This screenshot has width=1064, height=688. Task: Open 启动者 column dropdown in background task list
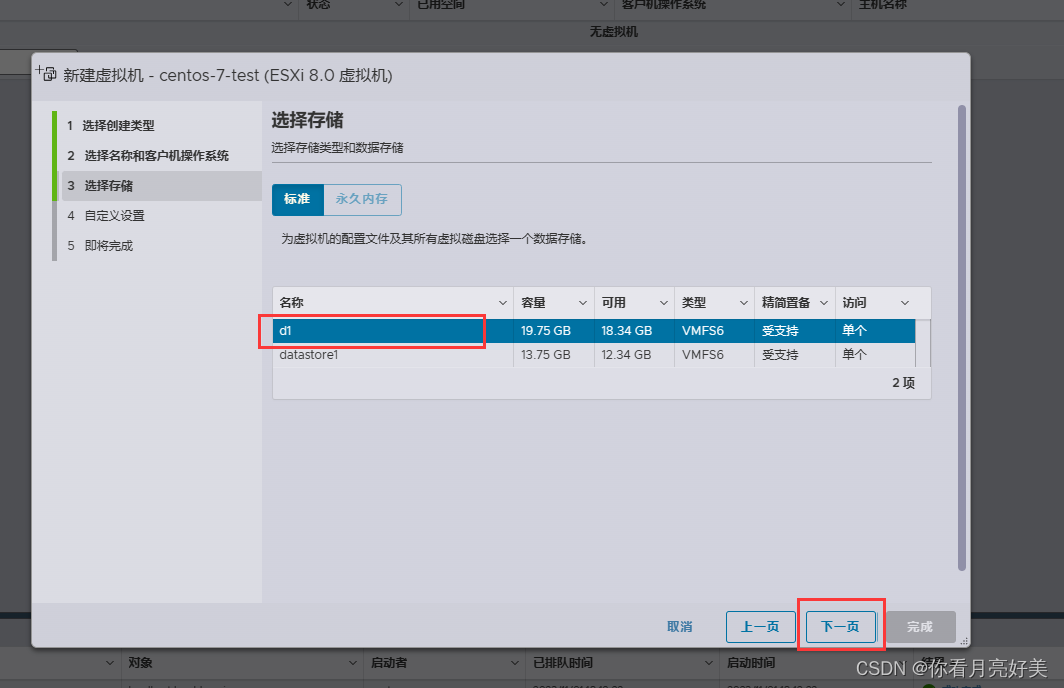click(x=515, y=663)
